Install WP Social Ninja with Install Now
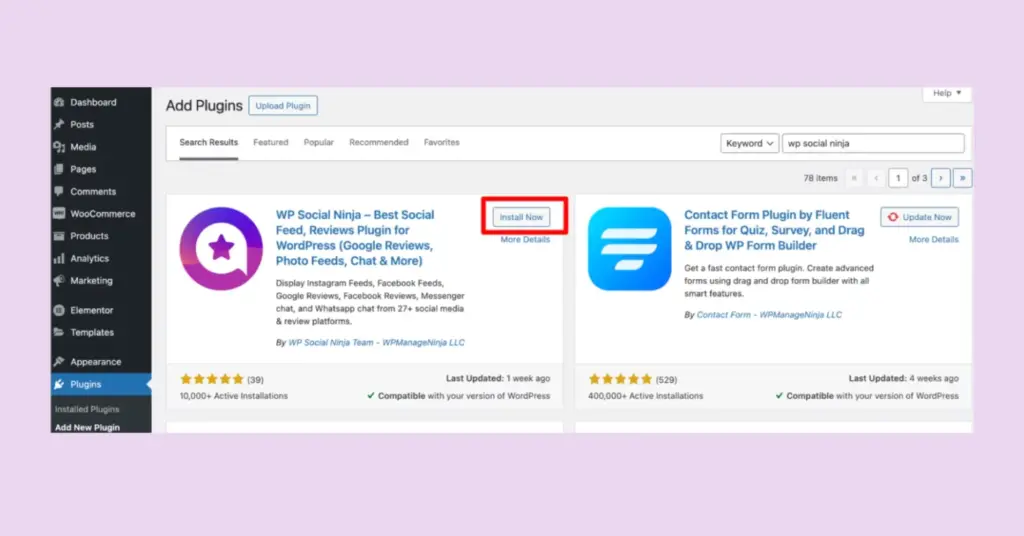Screen dimensions: 1024x536 521,217
